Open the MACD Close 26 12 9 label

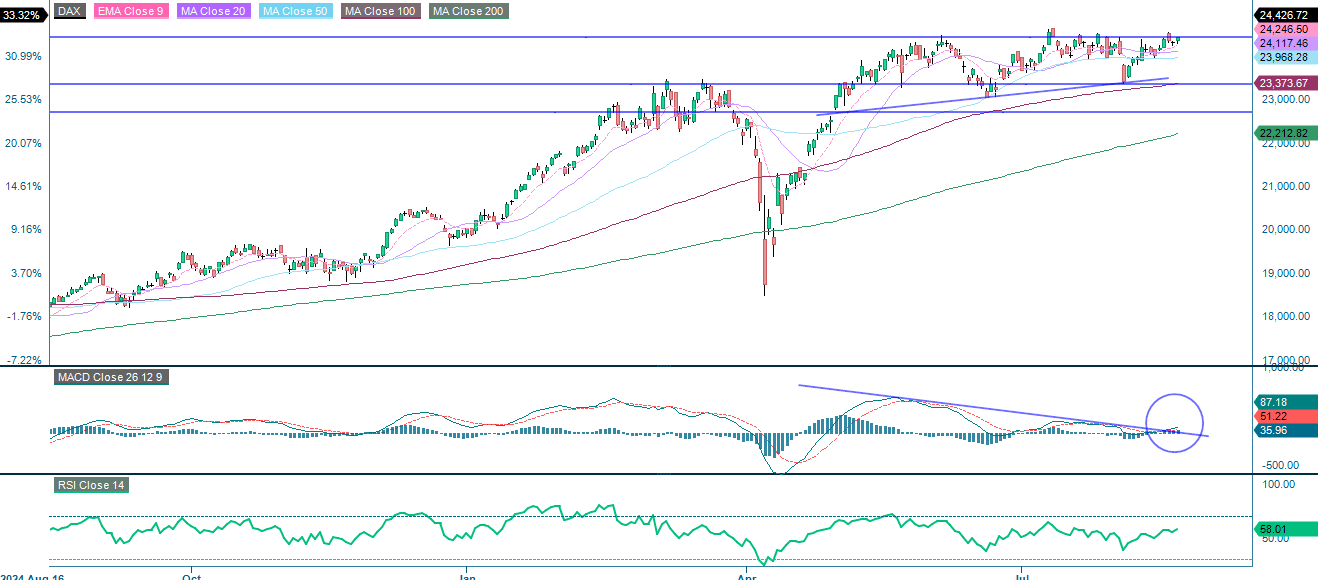coord(112,378)
